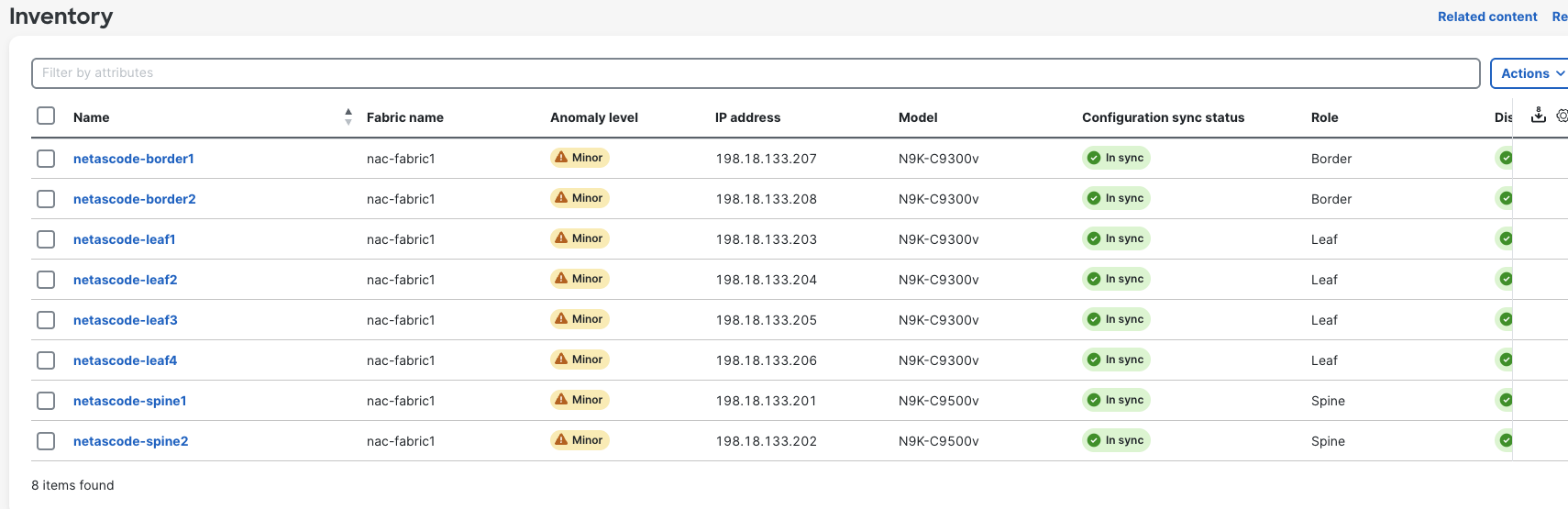
Task: Click green status icon in netascode-leaf1's last column
Action: [1506, 238]
